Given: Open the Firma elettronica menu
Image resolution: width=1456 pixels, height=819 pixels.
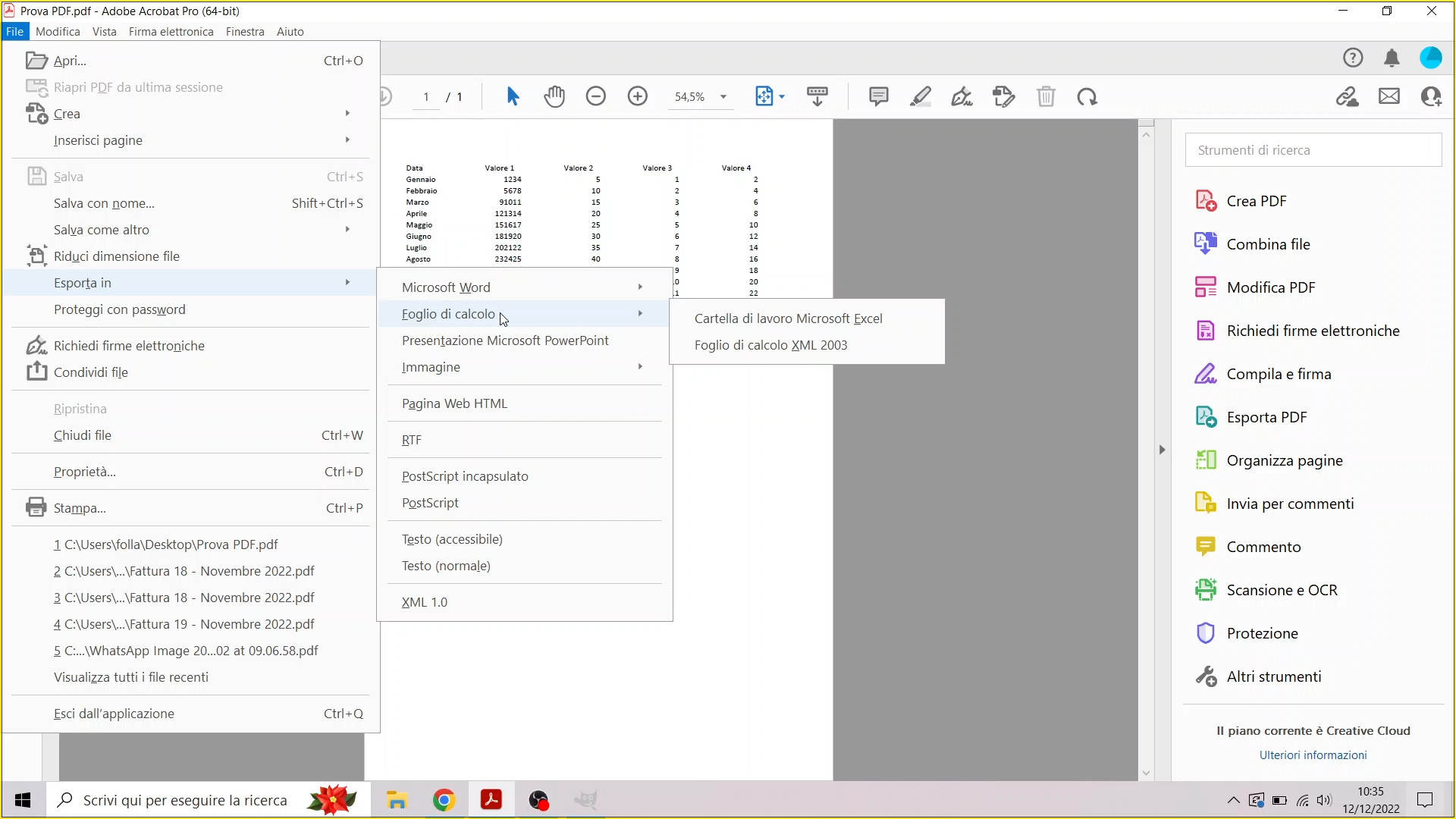Looking at the screenshot, I should (171, 31).
